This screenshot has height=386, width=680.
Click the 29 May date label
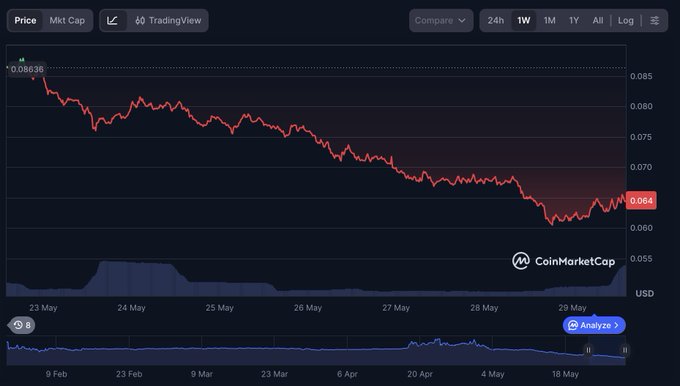pos(572,307)
